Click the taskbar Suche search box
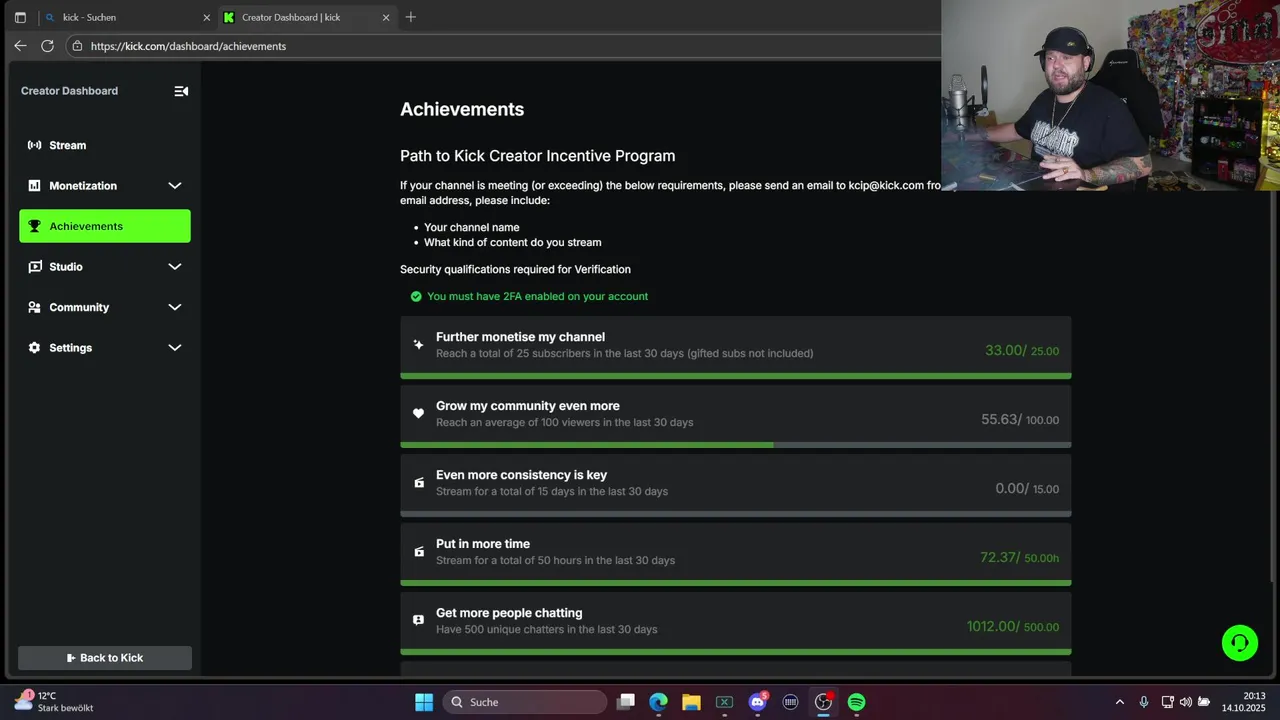Screen dimensions: 1280x720 tap(524, 702)
